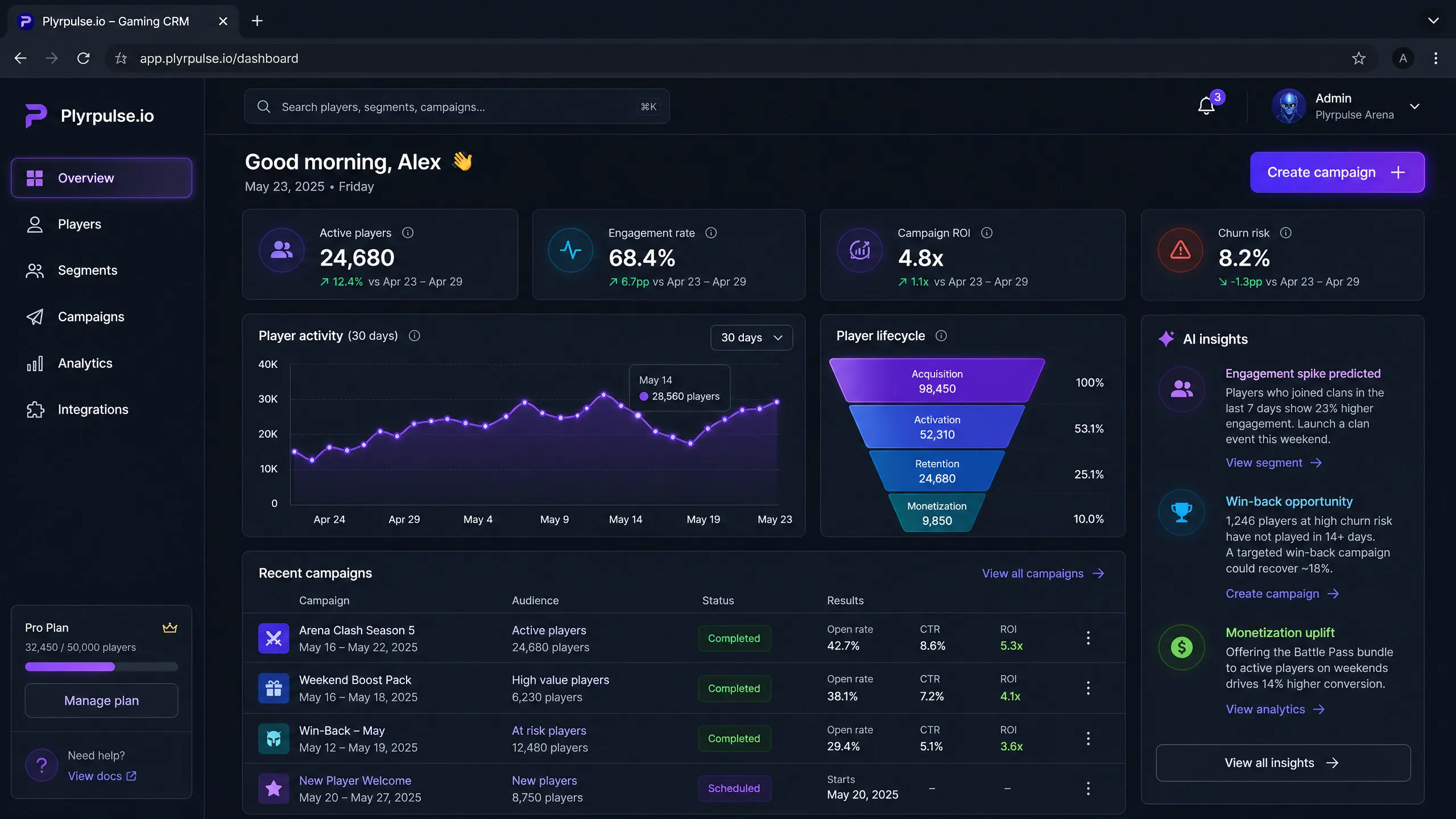Follow the View segment link
Image resolution: width=1456 pixels, height=819 pixels.
coord(1273,463)
